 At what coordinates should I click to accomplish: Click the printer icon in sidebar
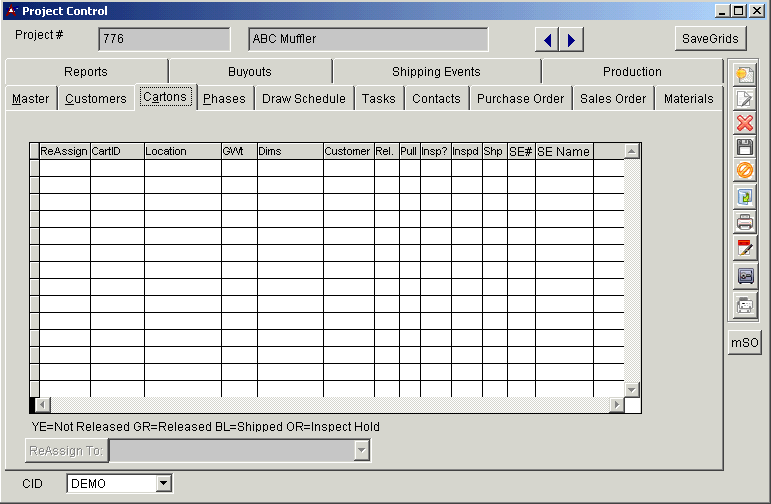click(x=744, y=222)
